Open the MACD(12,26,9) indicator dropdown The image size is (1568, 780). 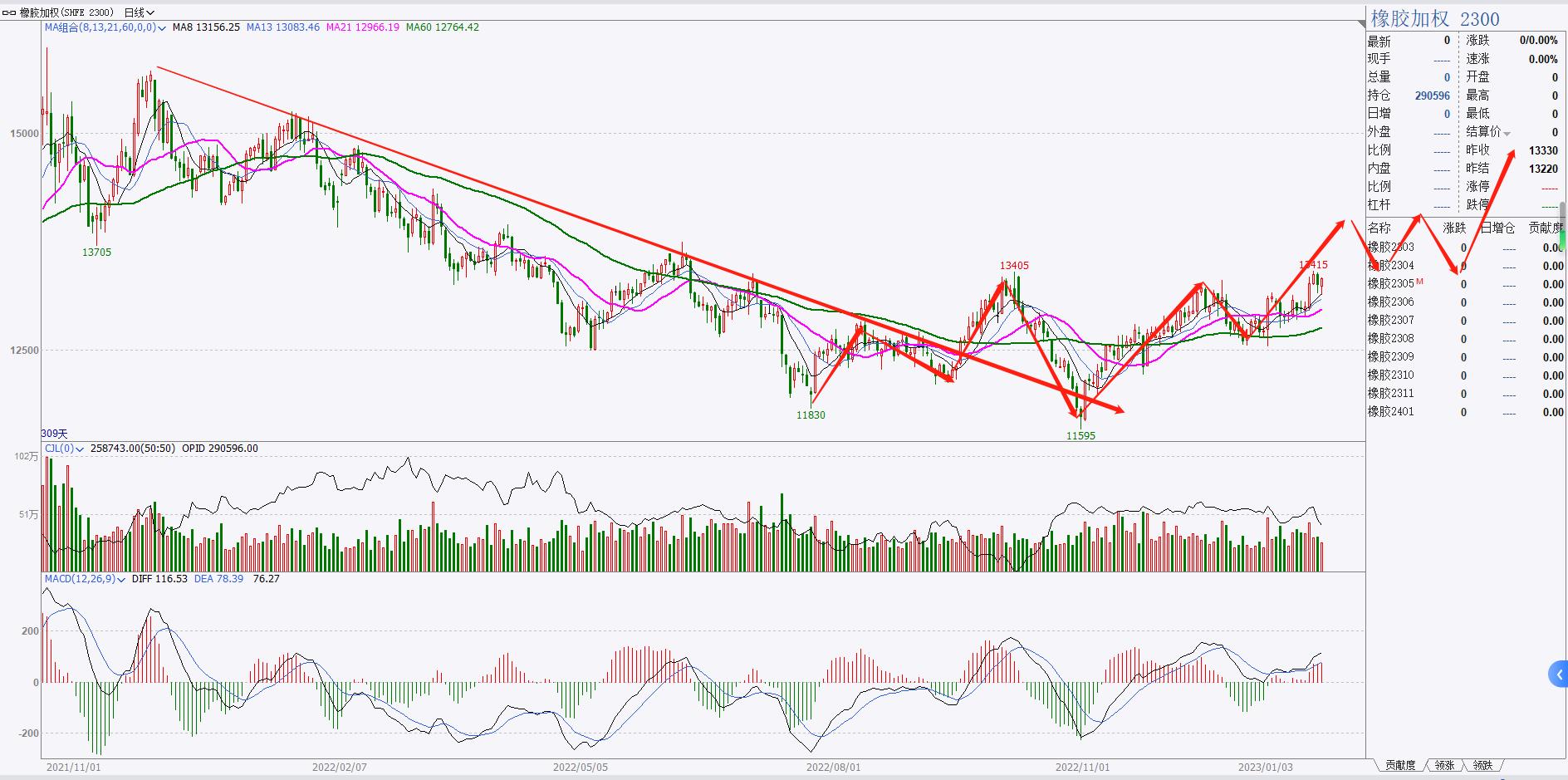click(121, 579)
